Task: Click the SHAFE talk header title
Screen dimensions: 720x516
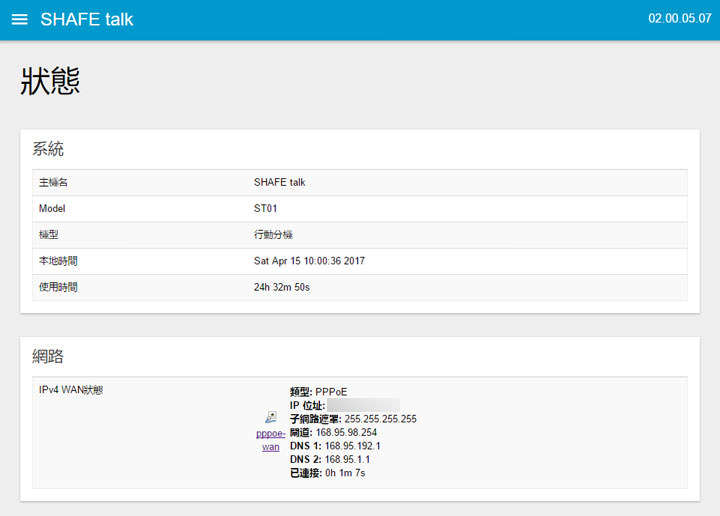Action: 87,20
